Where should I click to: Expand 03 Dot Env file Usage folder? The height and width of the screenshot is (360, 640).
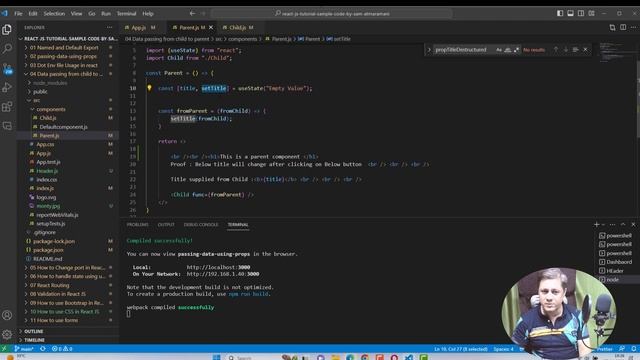pos(64,65)
